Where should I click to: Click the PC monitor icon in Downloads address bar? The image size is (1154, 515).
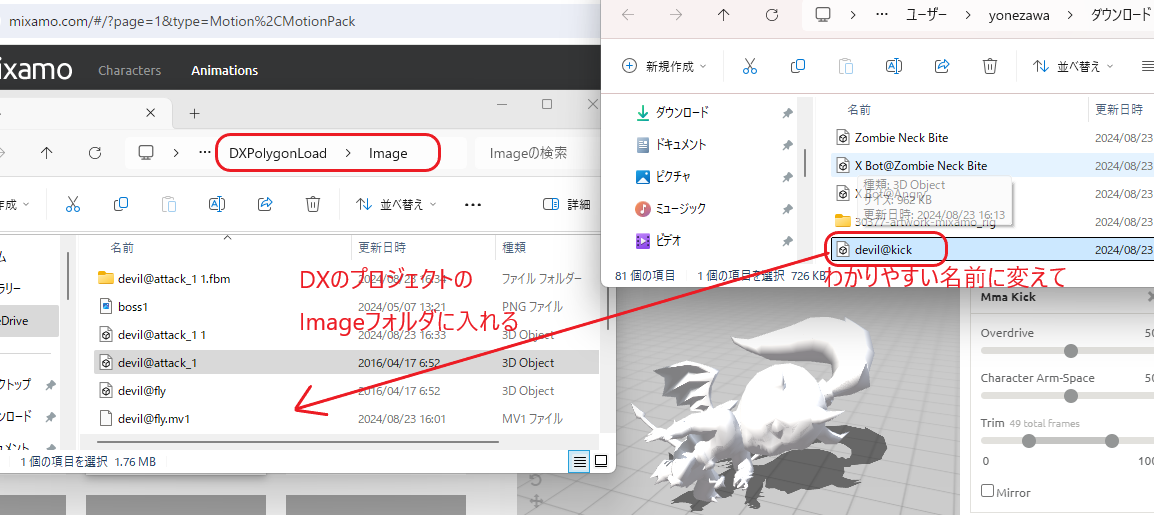(823, 15)
